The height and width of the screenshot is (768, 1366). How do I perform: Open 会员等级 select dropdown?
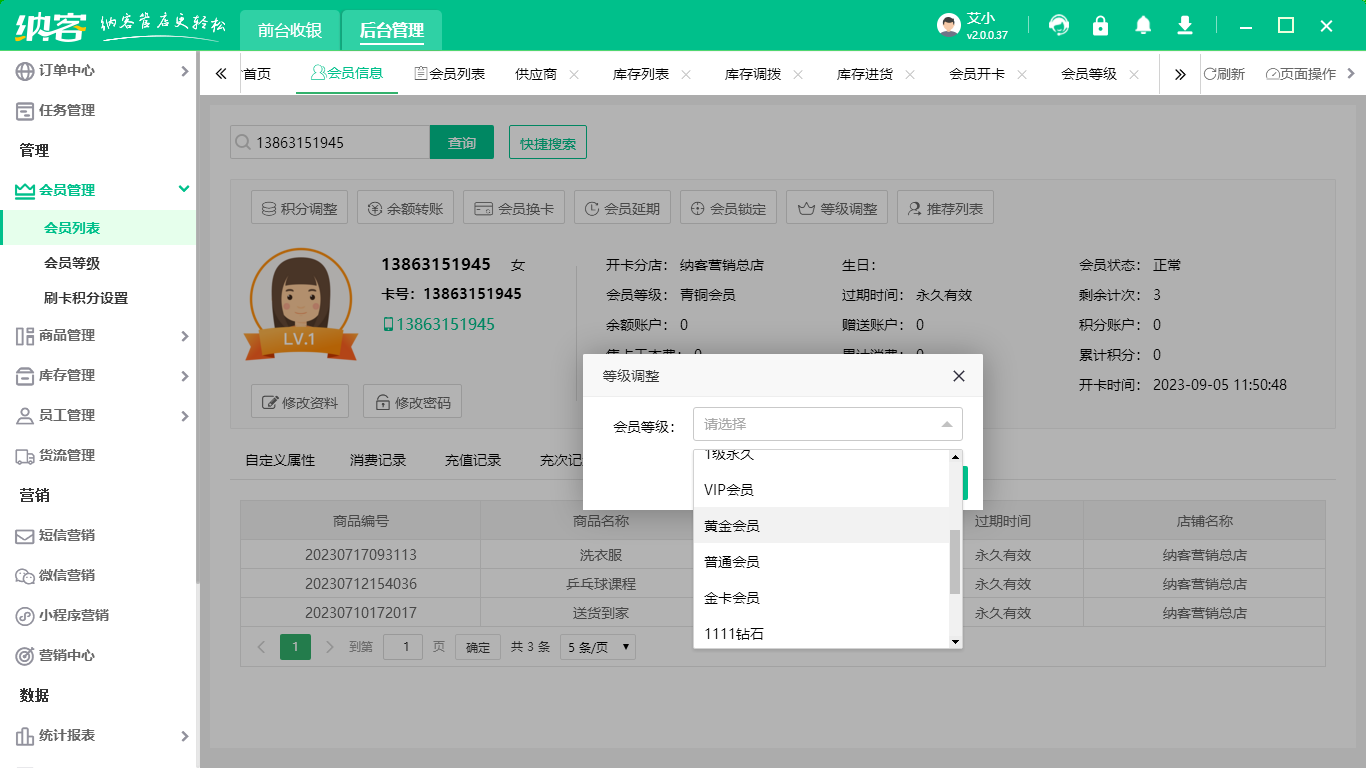[828, 424]
